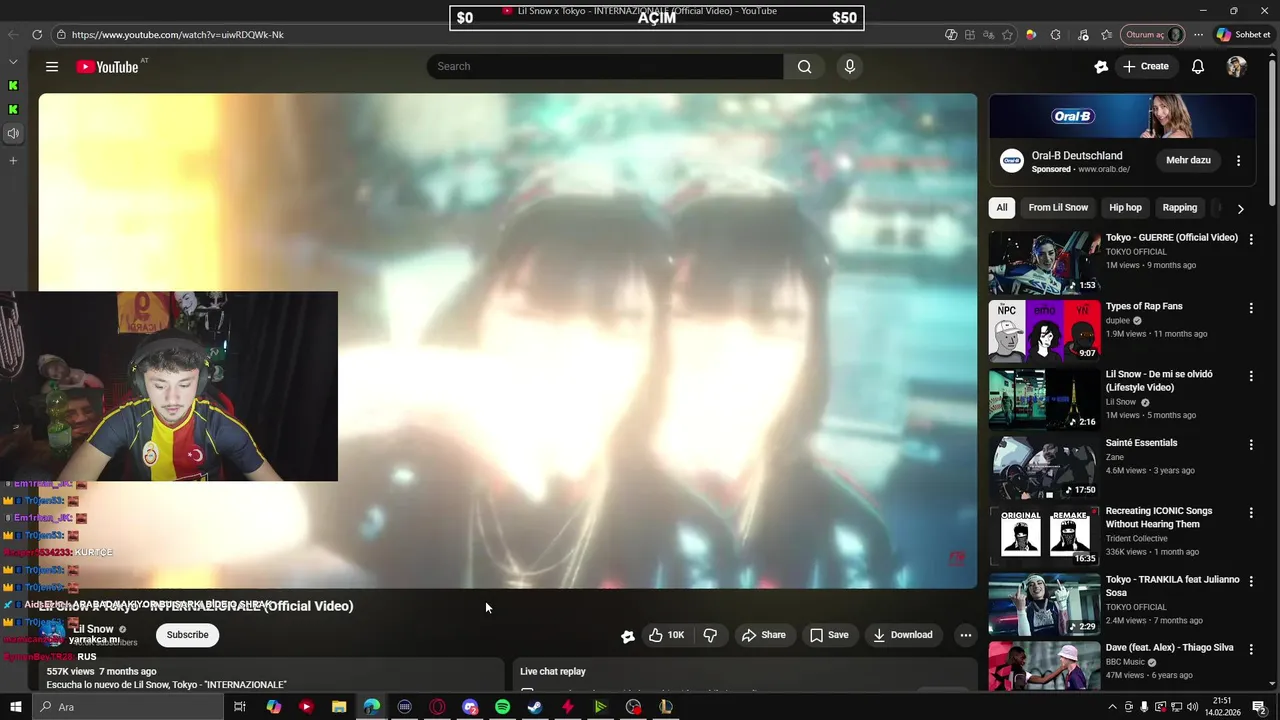Click the search magnifier button
The height and width of the screenshot is (720, 1280).
[x=804, y=67]
